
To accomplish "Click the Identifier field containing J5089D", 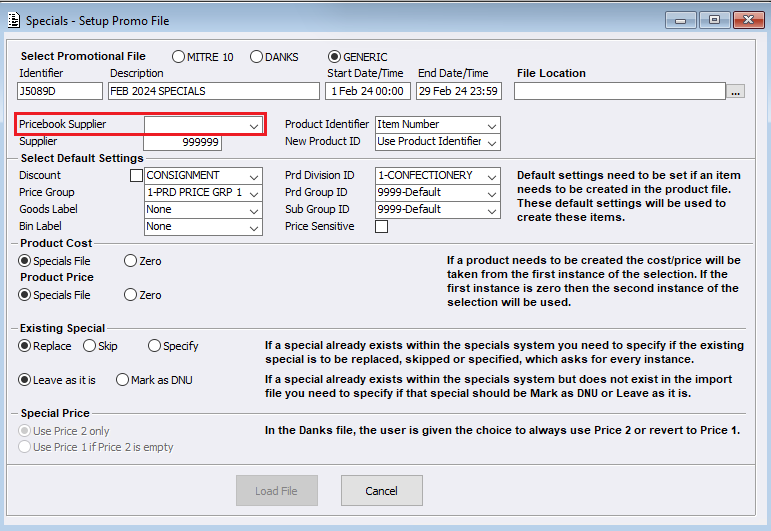I will click(x=59, y=91).
